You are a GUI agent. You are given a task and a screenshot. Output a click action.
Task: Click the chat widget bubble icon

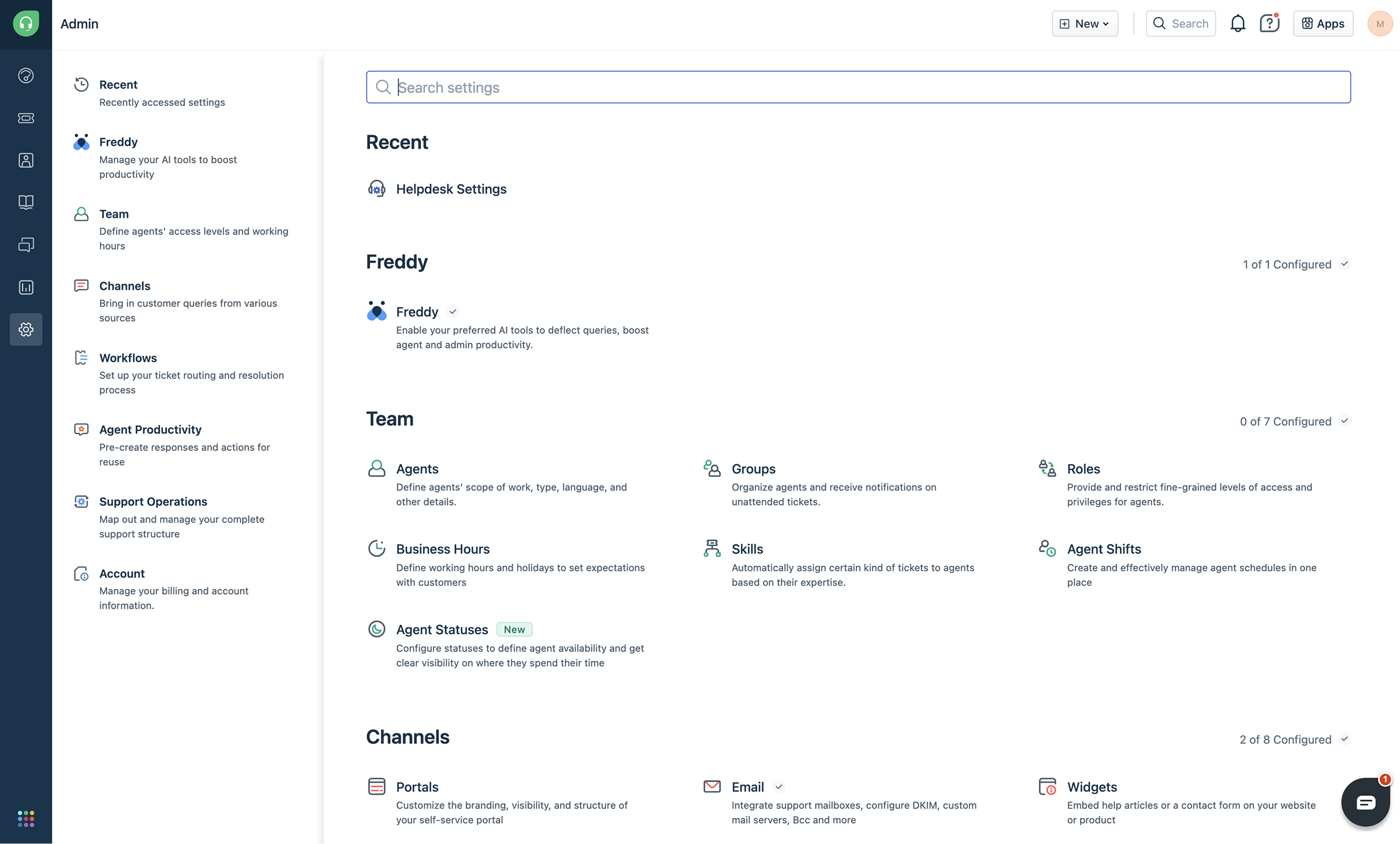(1365, 801)
